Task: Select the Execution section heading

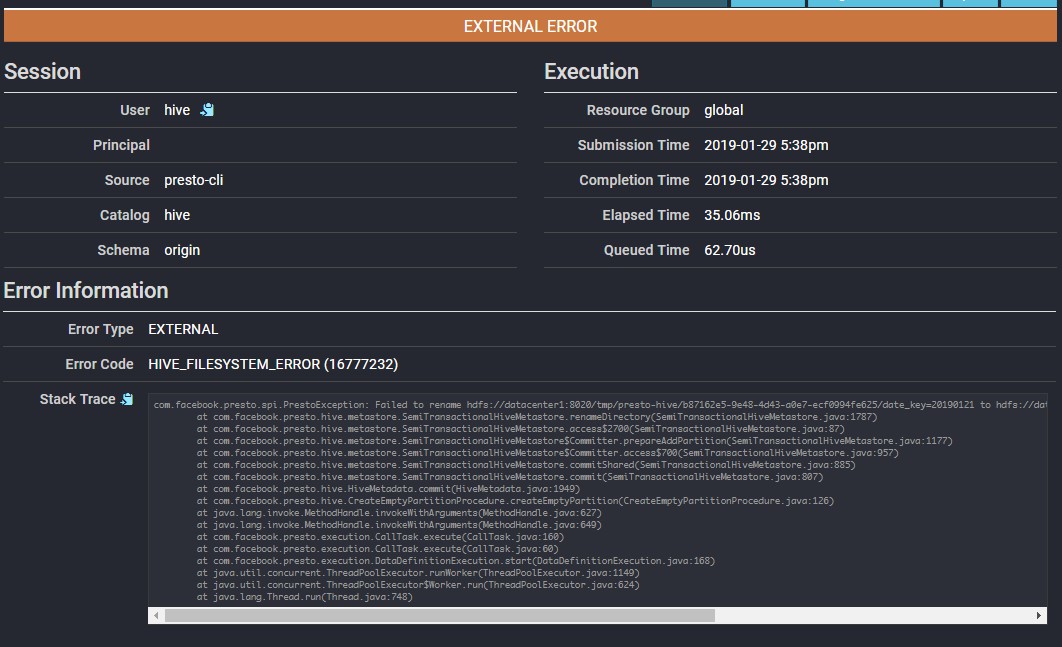Action: (591, 71)
